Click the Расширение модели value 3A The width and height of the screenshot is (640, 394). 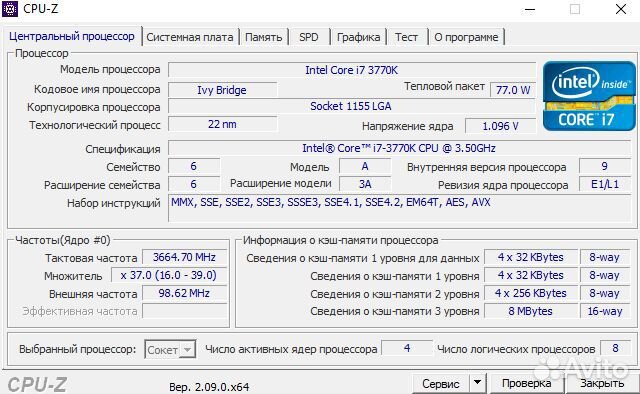click(x=365, y=184)
